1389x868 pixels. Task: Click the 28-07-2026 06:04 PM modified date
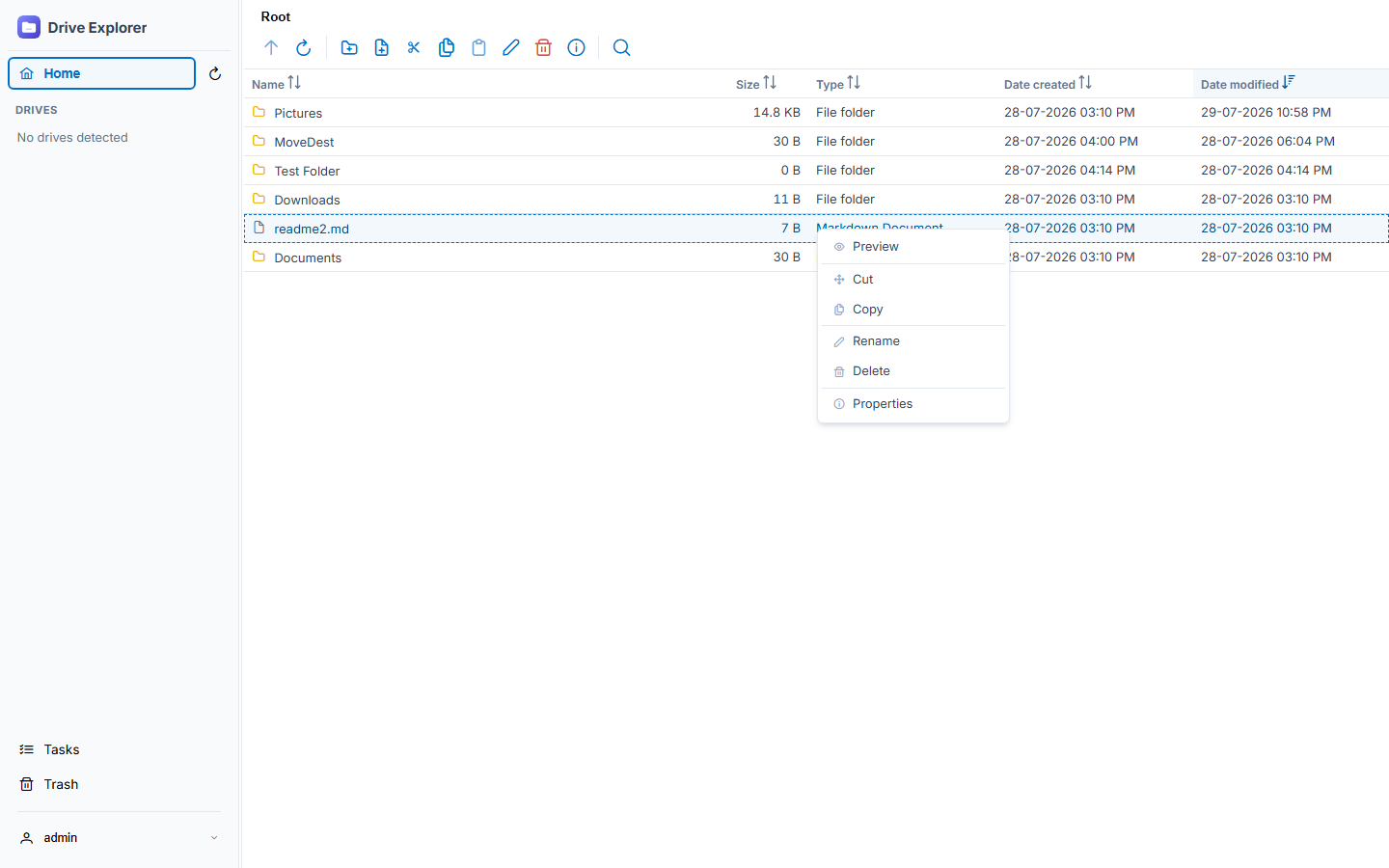1267,141
